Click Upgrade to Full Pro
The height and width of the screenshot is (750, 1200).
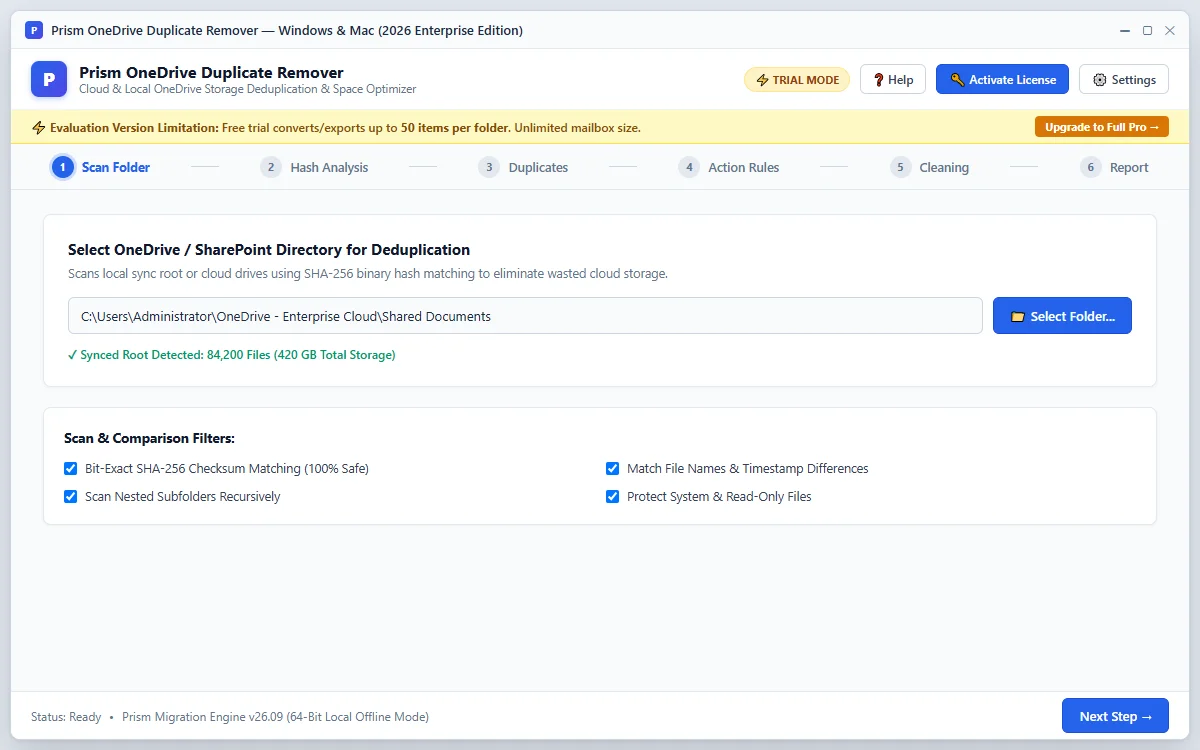click(1102, 127)
